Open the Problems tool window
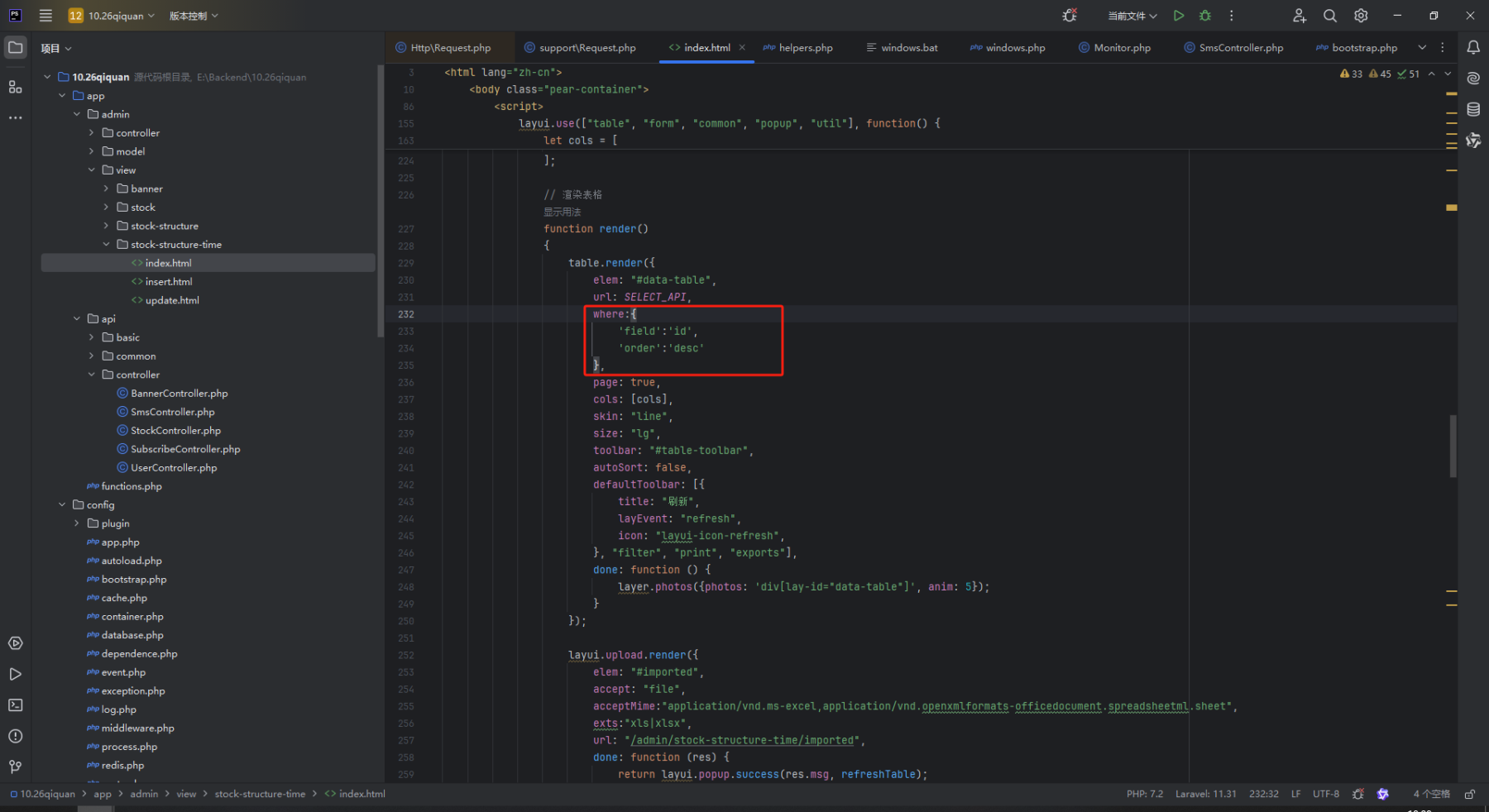The image size is (1489, 812). pos(15,736)
